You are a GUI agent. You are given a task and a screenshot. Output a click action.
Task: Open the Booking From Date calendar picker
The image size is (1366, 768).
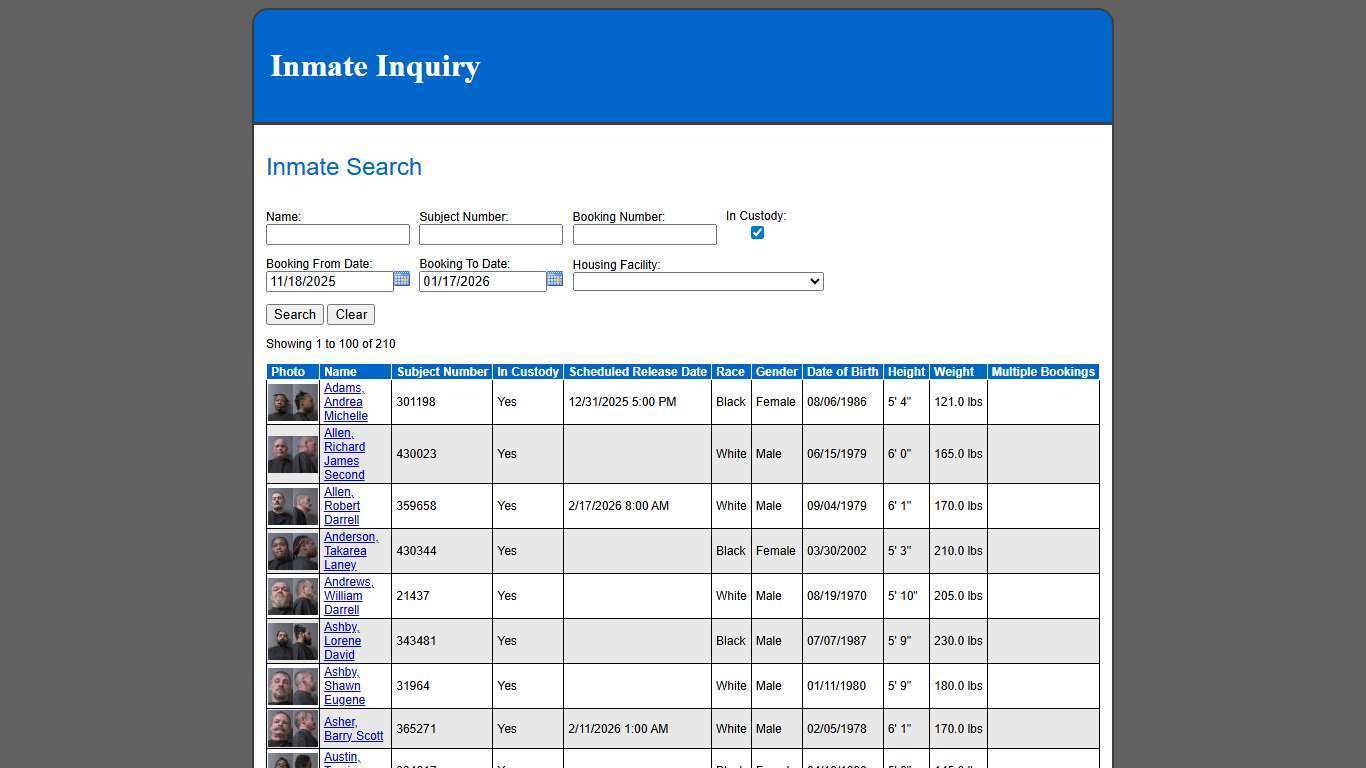point(402,280)
